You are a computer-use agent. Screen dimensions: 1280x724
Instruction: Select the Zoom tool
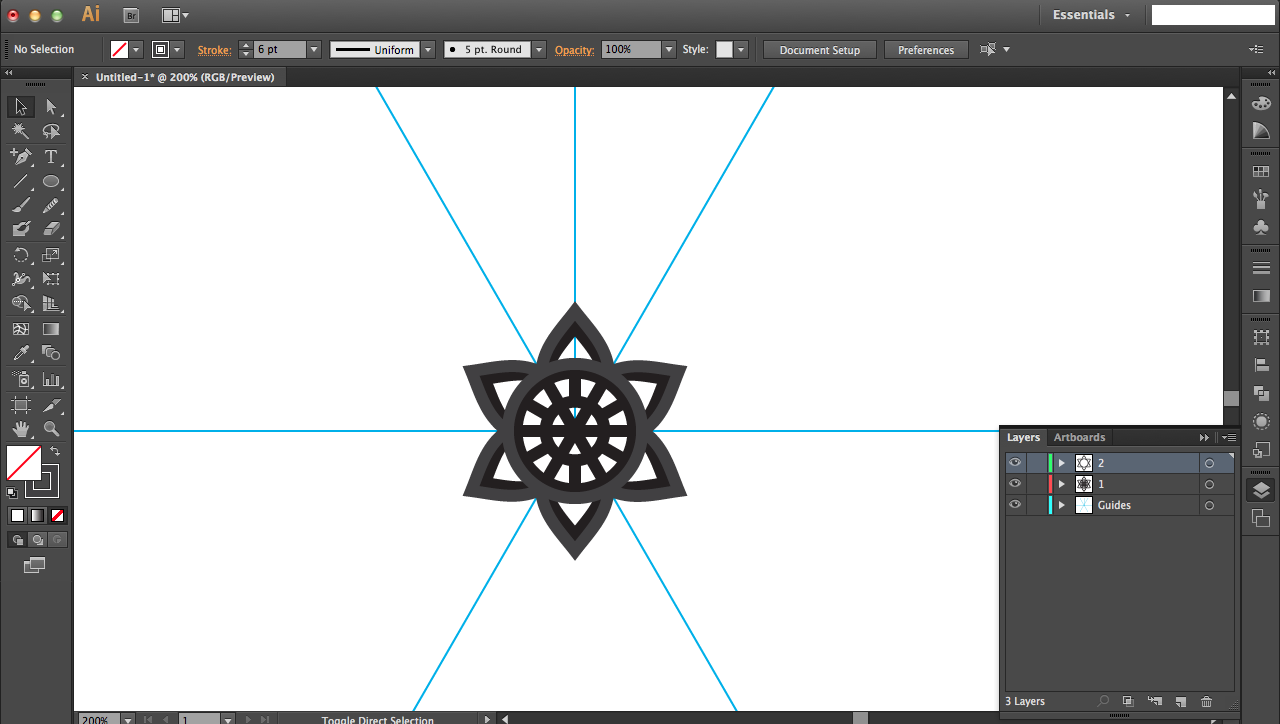(x=51, y=429)
